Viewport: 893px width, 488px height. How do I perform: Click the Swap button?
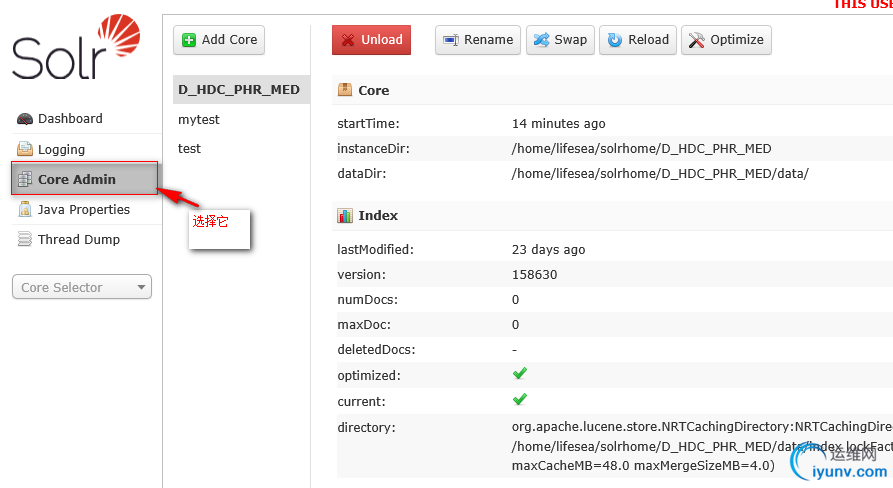point(560,40)
